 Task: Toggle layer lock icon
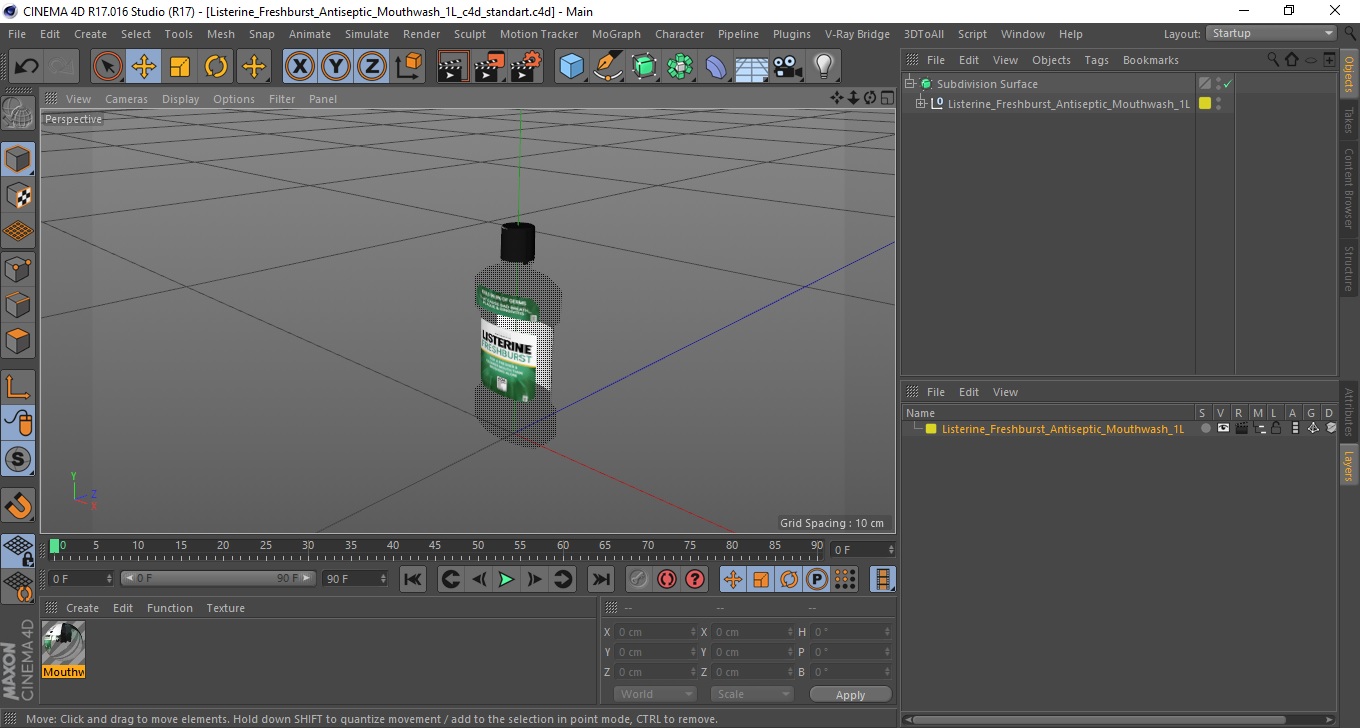point(1276,428)
